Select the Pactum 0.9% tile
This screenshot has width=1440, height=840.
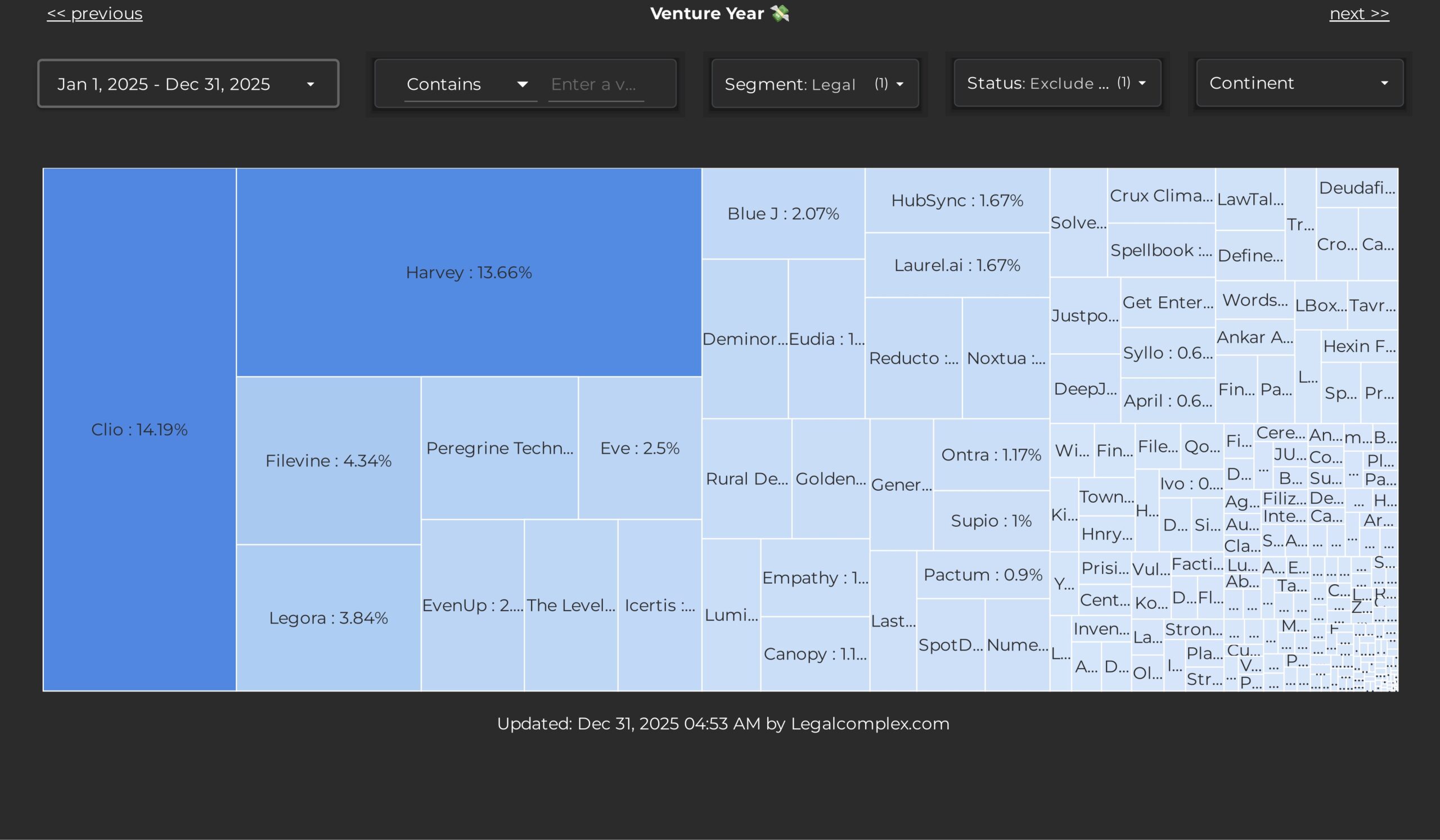[983, 575]
